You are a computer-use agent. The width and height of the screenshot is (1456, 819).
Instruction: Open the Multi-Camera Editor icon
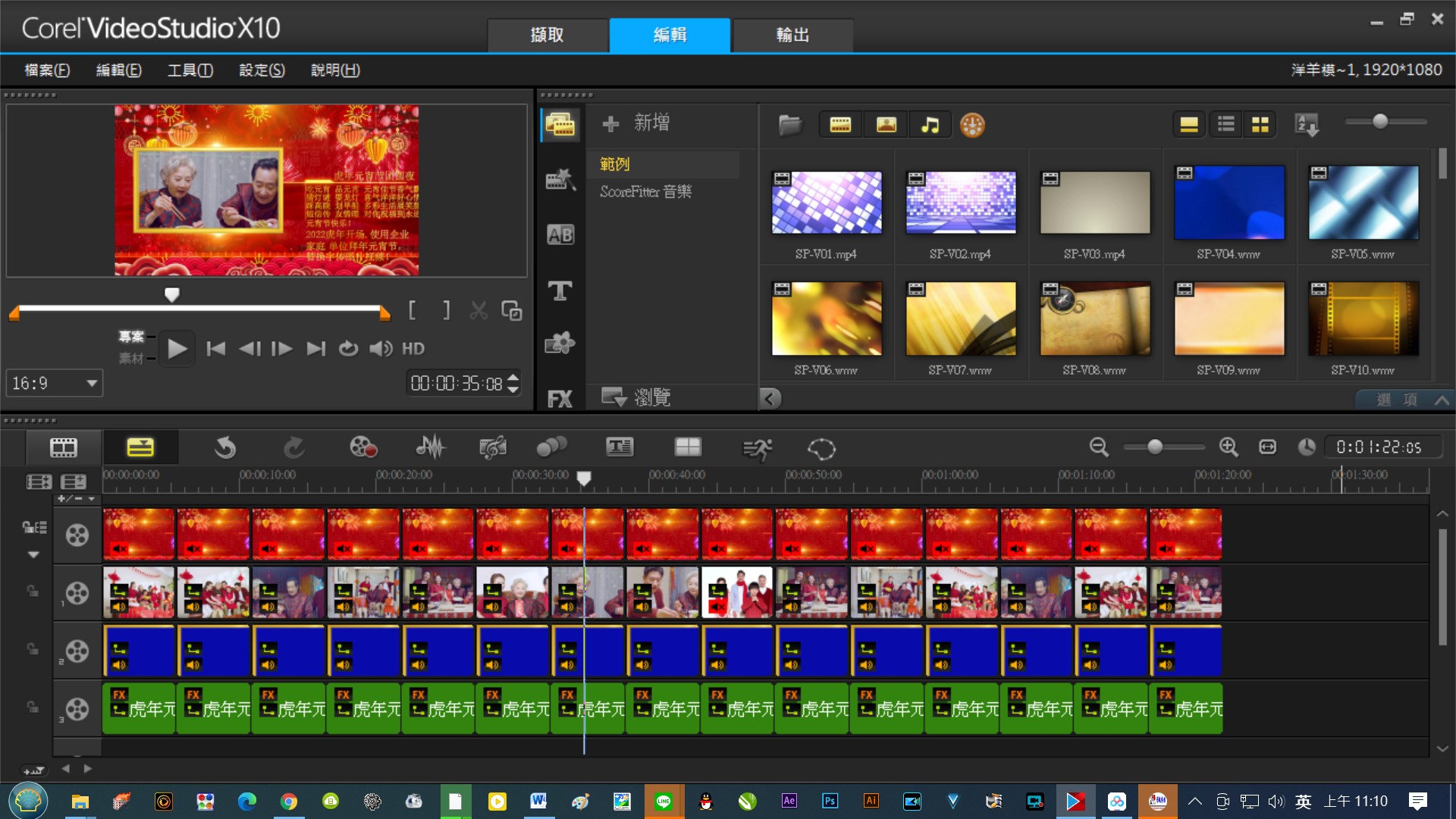pos(688,448)
